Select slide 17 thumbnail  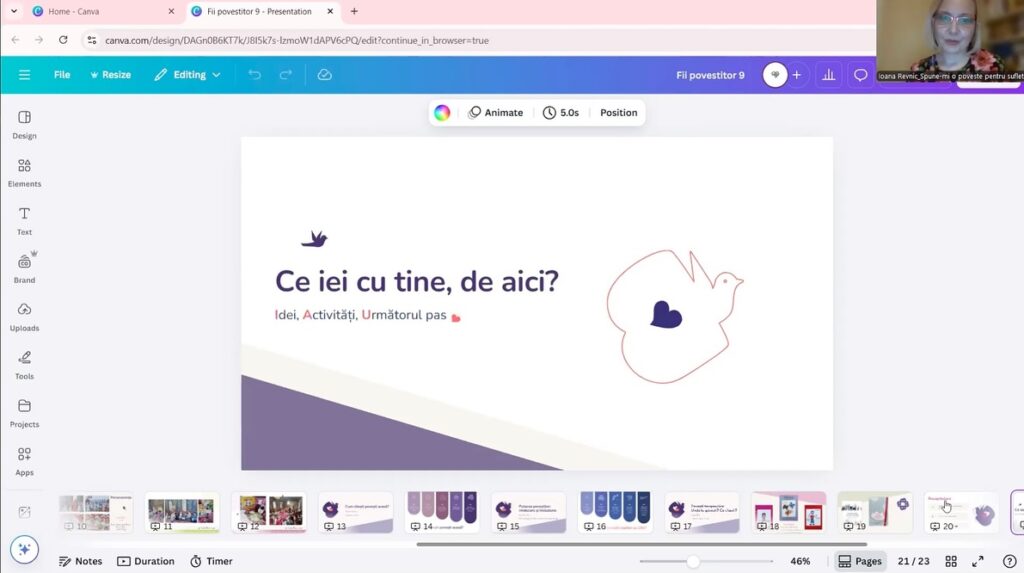point(701,513)
